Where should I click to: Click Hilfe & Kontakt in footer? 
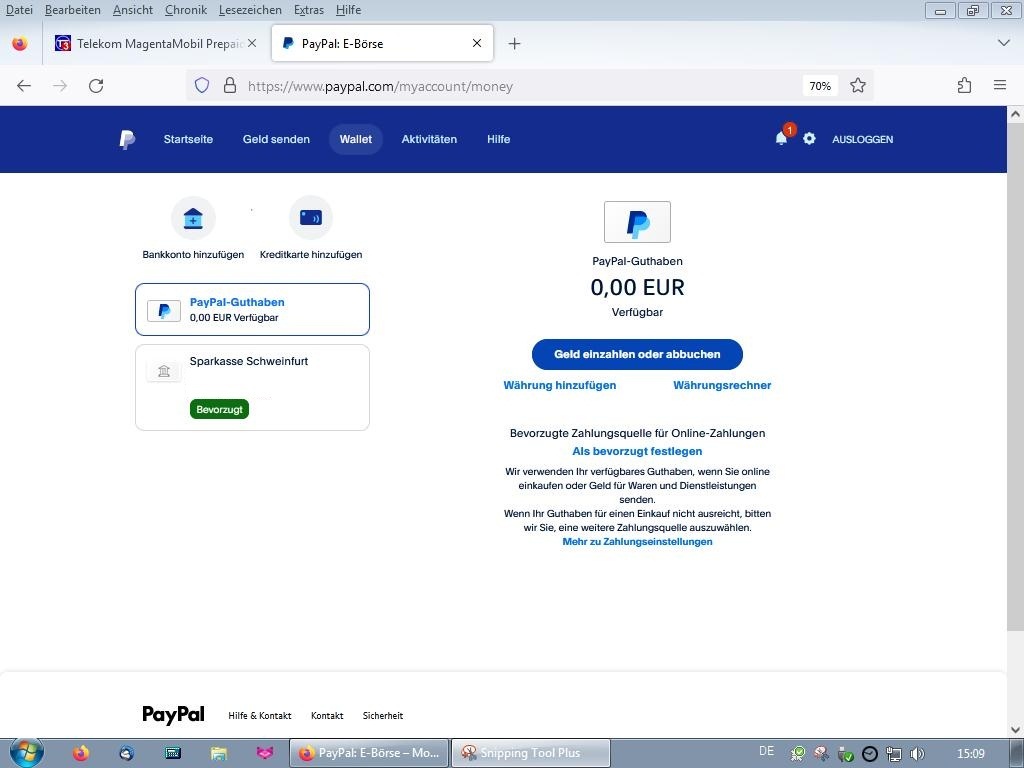260,716
